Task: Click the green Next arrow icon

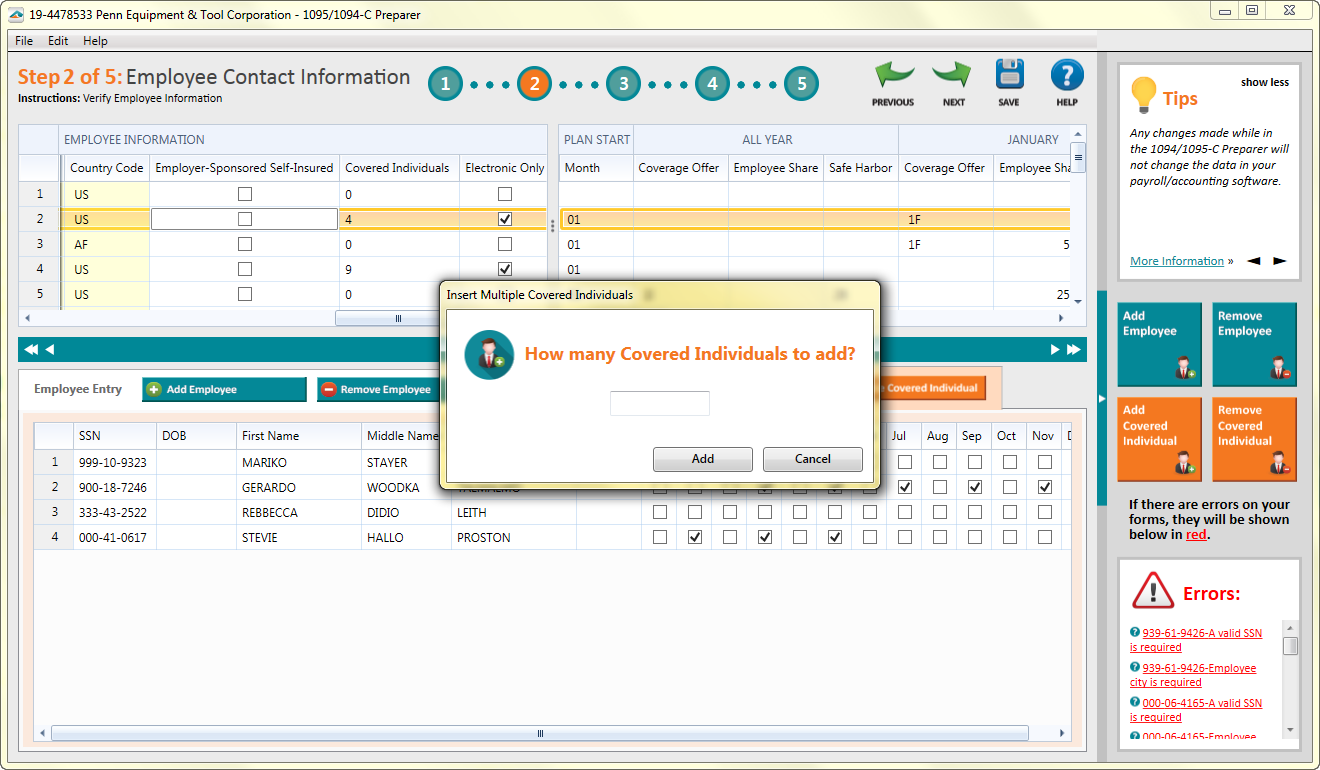Action: tap(953, 77)
